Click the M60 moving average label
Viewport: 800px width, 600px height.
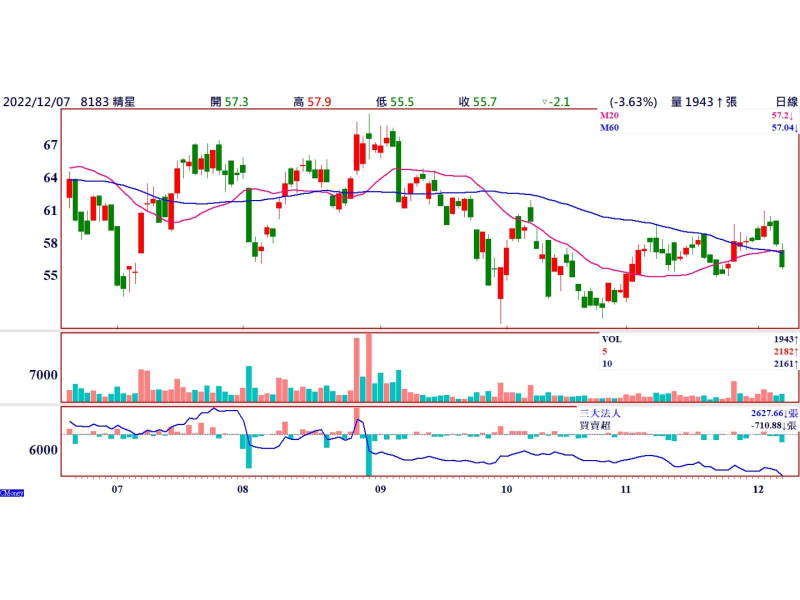click(609, 128)
